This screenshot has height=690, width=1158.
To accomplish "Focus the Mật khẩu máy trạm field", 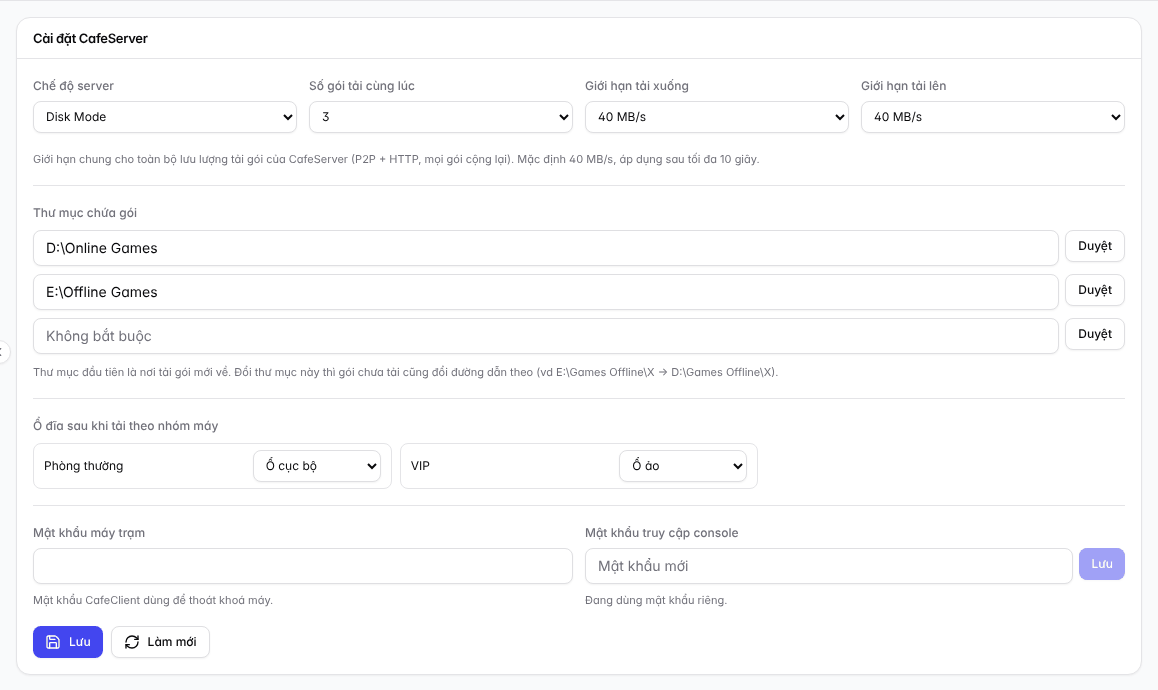I will pyautogui.click(x=303, y=566).
